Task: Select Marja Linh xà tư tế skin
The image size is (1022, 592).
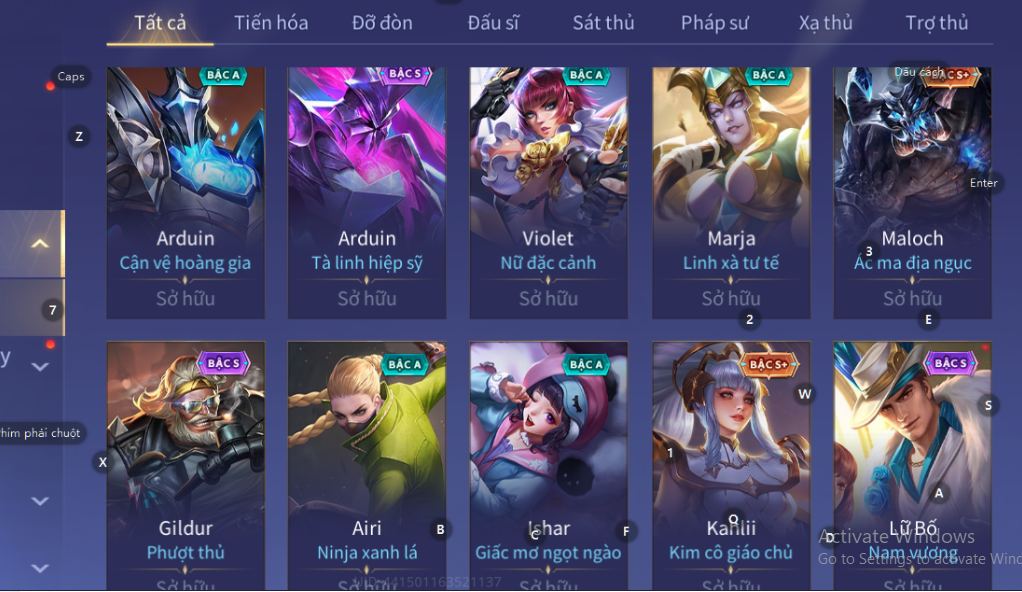Action: tap(731, 192)
